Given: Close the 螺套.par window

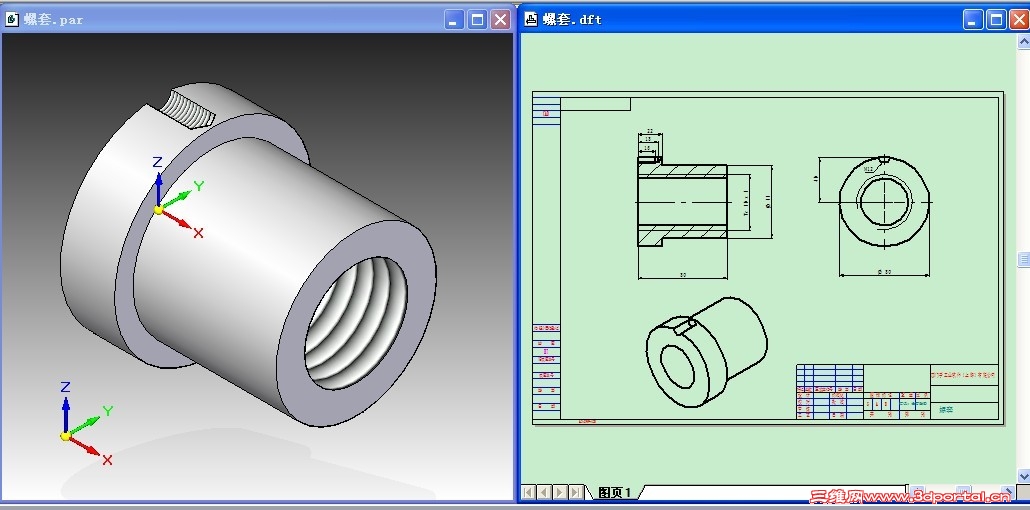Looking at the screenshot, I should point(501,20).
